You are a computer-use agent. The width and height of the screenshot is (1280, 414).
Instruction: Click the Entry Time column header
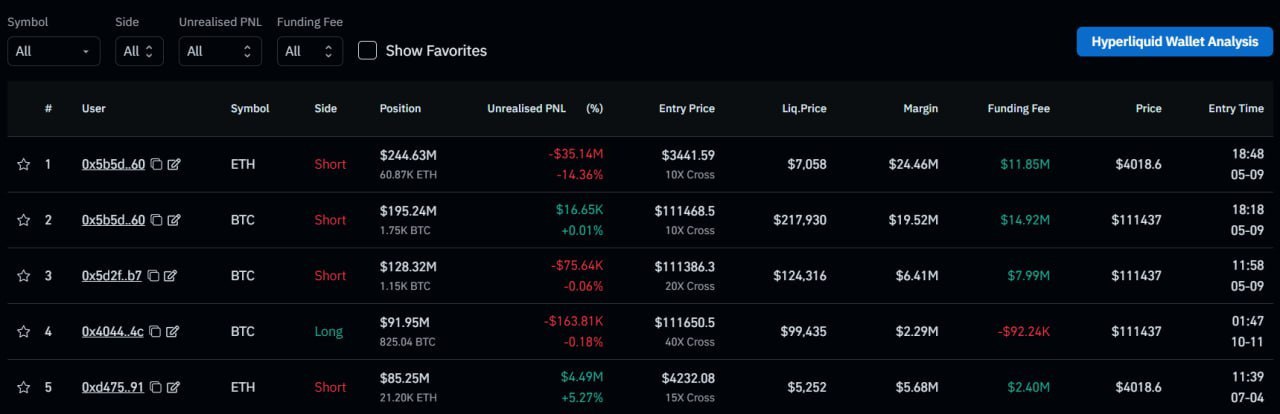click(1235, 108)
